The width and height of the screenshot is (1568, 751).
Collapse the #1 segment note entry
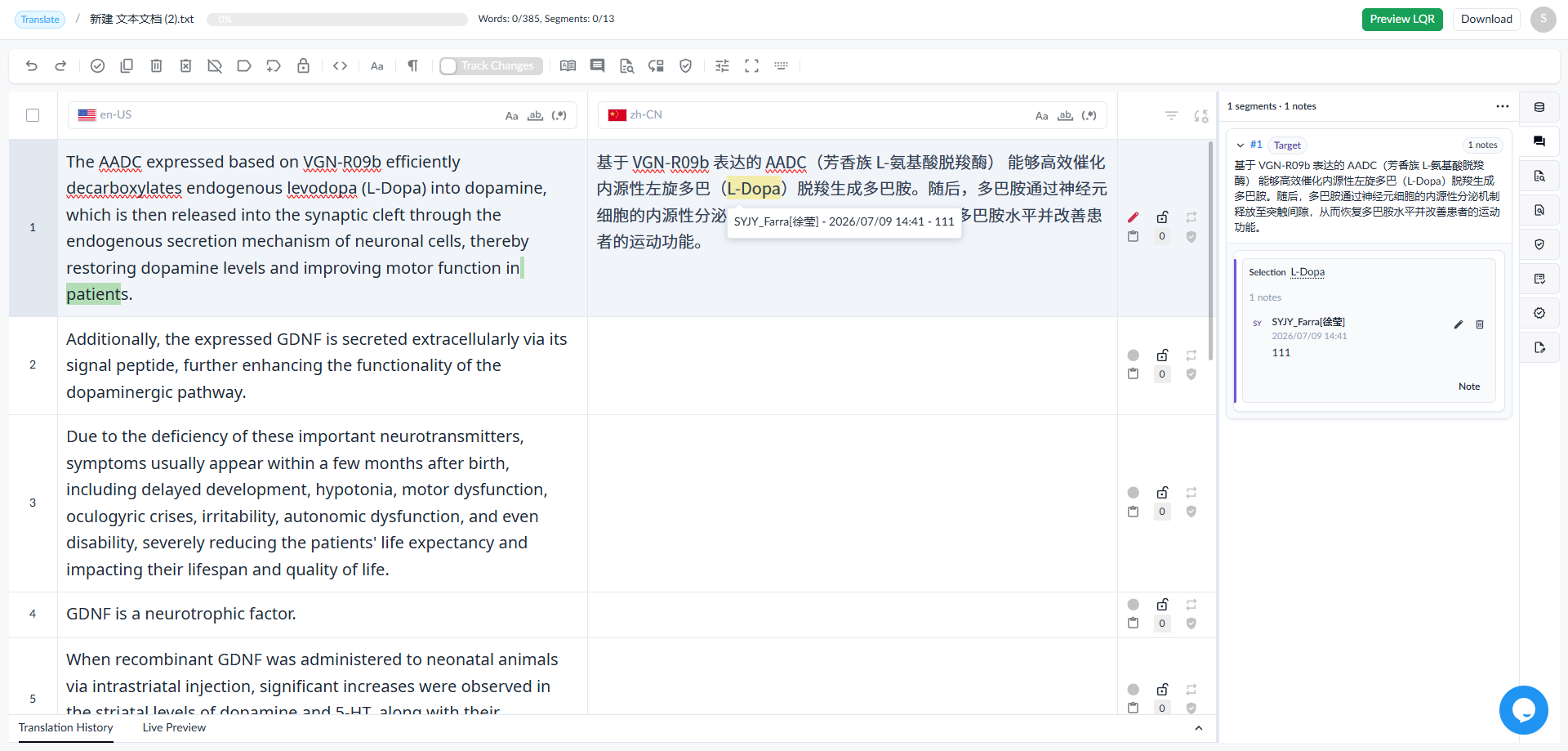coord(1241,145)
